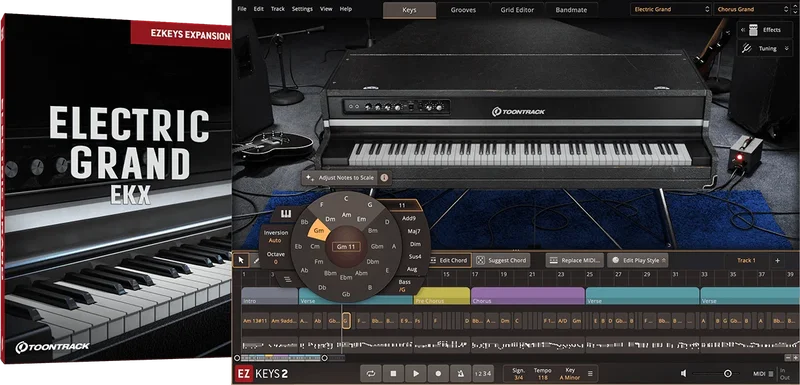The height and width of the screenshot is (385, 800).
Task: Open the File menu
Action: tap(242, 9)
